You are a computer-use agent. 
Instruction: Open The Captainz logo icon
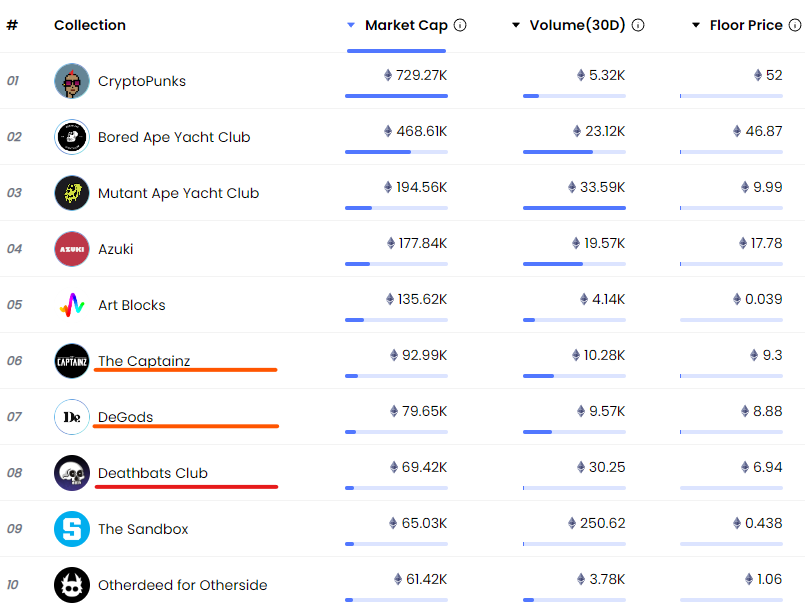72,361
